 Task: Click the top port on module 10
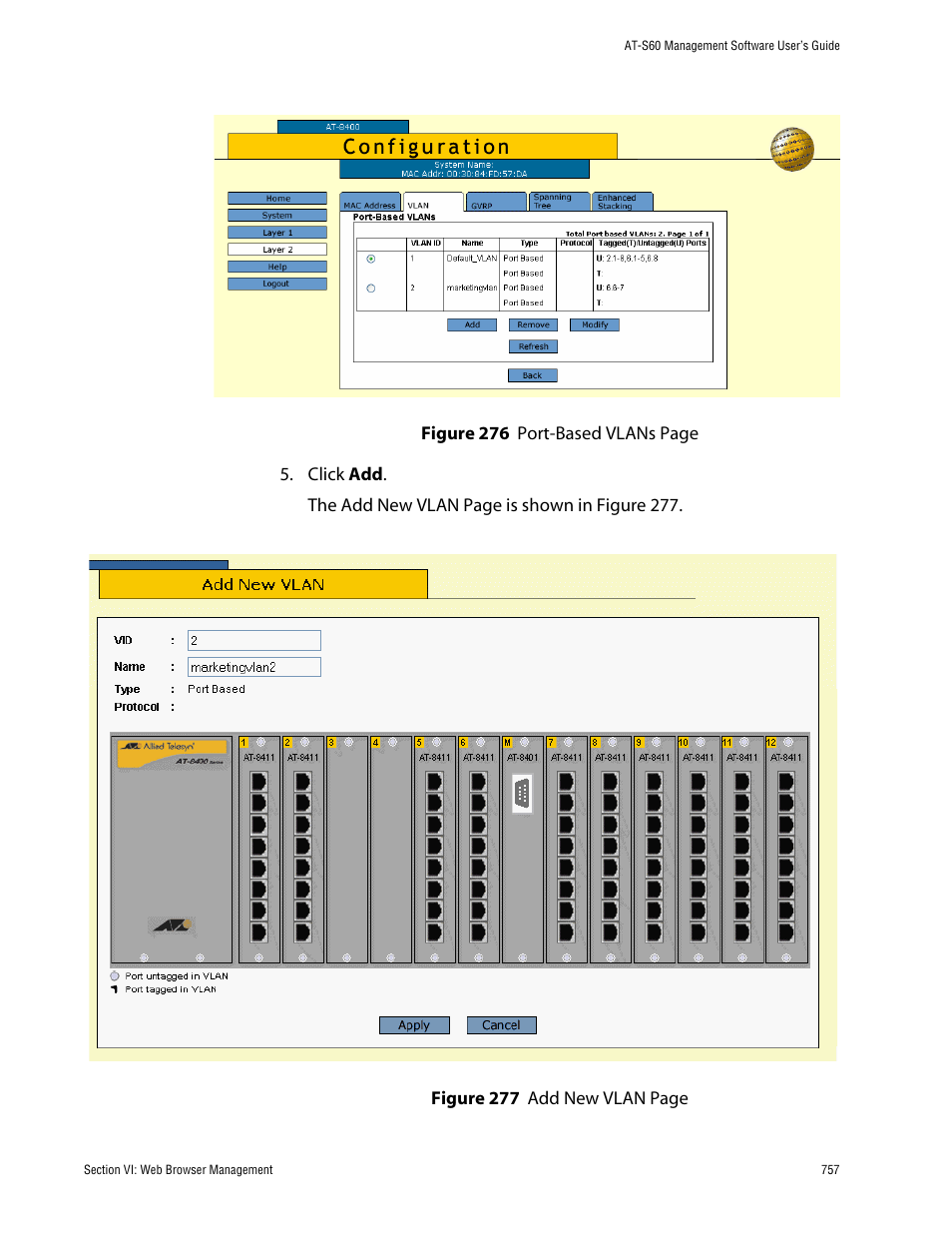coord(698,781)
